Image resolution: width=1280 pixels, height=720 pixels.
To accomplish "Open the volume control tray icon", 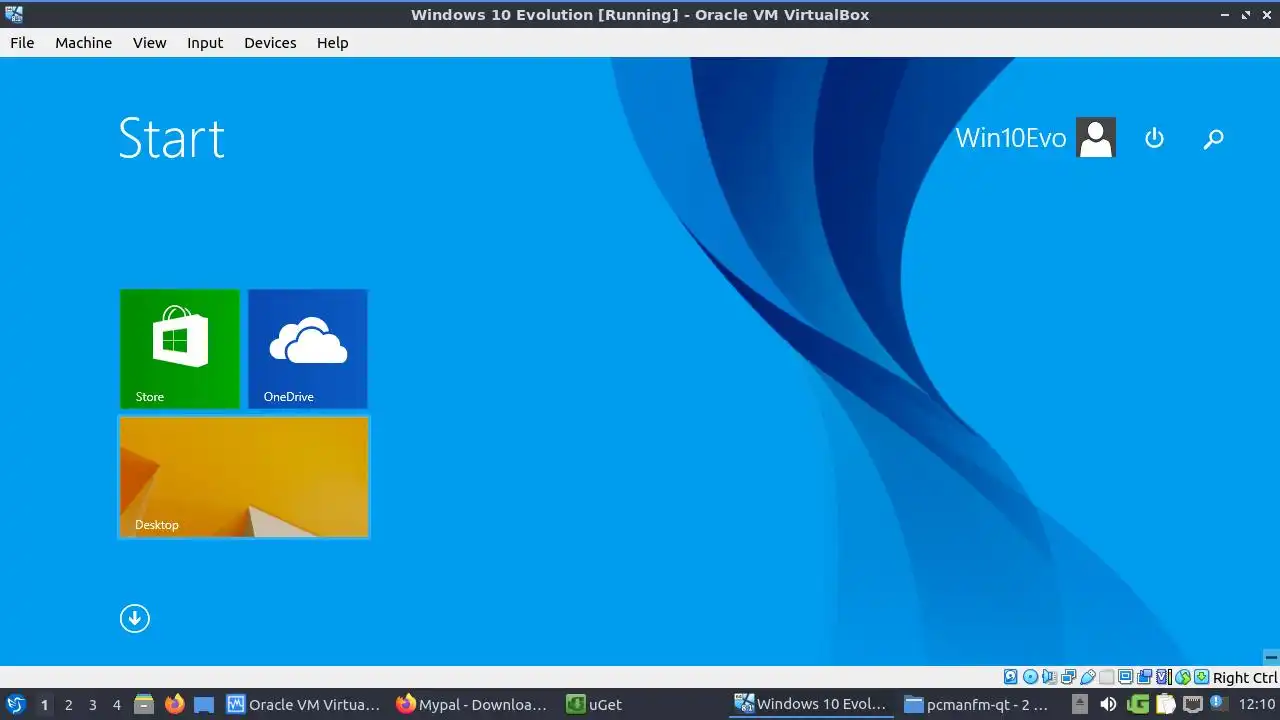I will pos(1108,704).
